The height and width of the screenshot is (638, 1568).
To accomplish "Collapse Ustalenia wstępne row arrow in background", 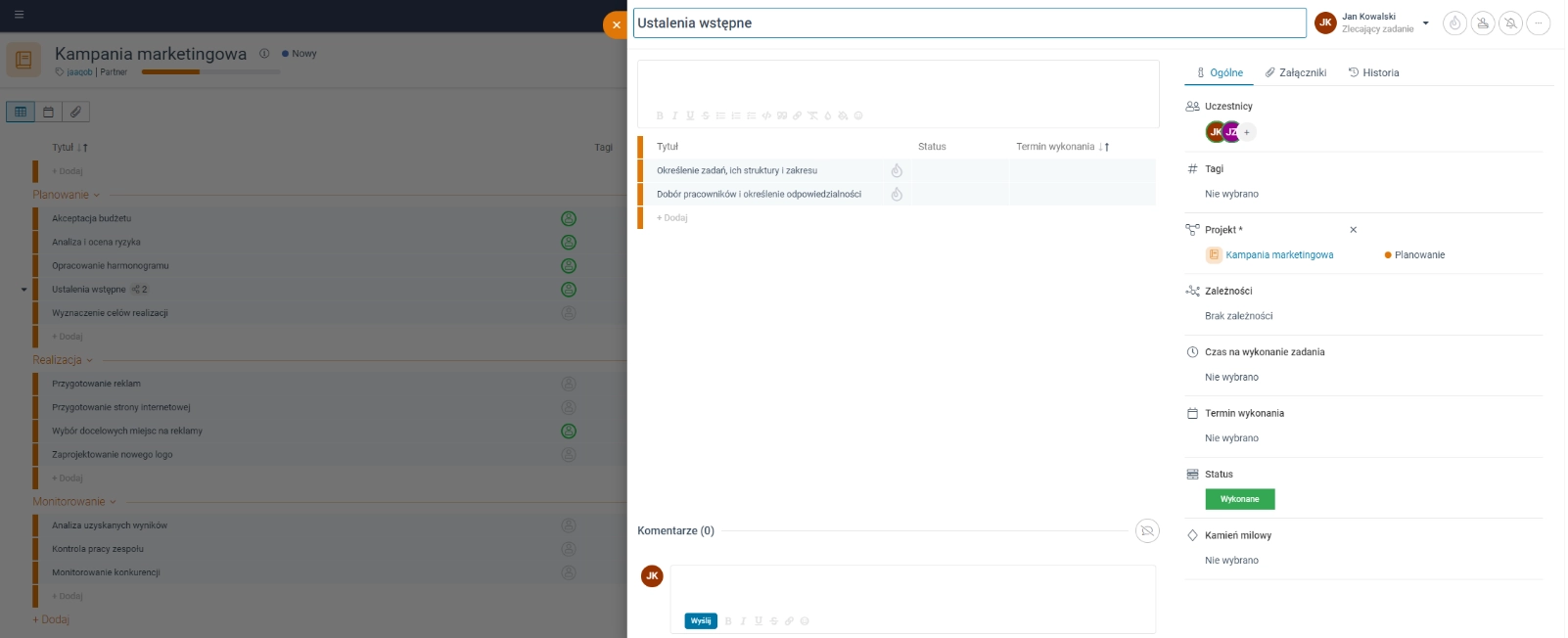I will [x=24, y=290].
